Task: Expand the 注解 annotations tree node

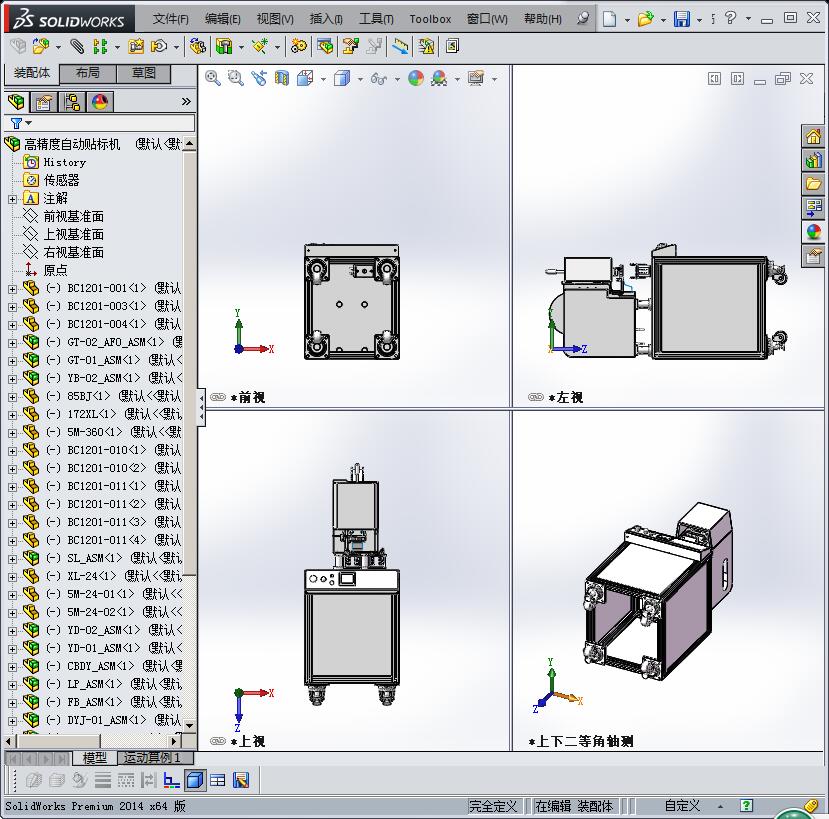Action: (x=12, y=199)
